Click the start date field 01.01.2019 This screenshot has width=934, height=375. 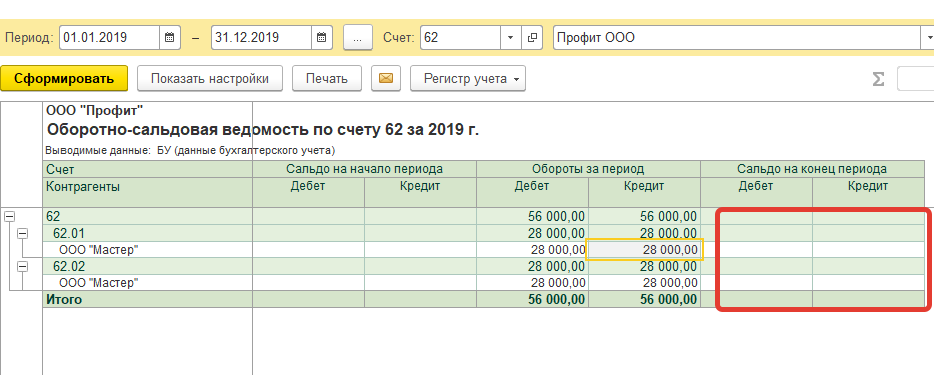pos(110,38)
